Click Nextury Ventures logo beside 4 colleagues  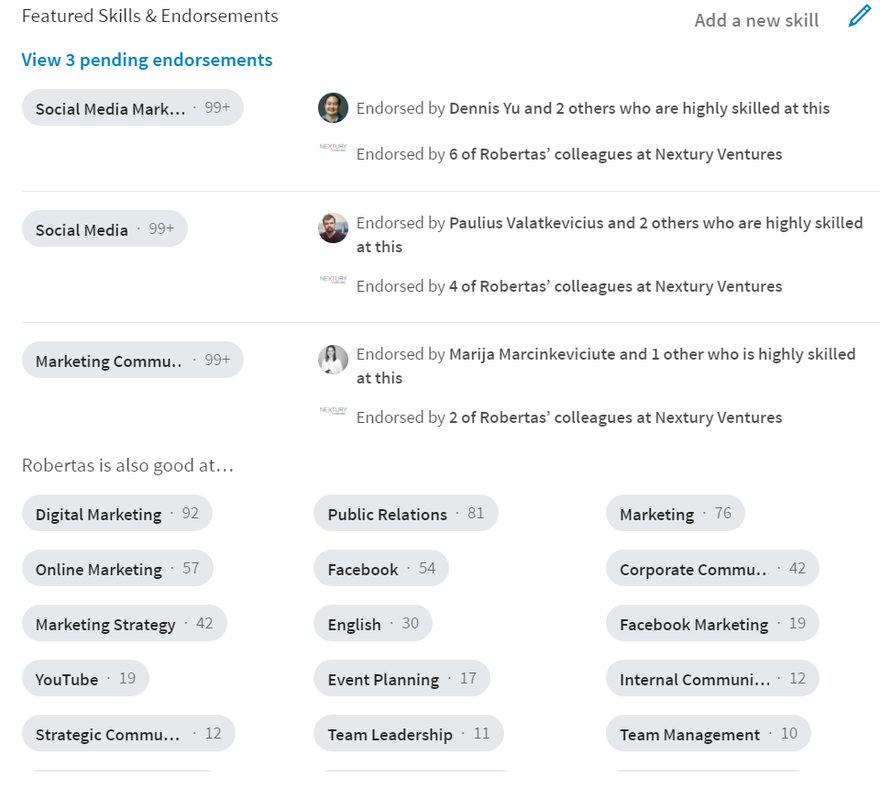tap(333, 280)
